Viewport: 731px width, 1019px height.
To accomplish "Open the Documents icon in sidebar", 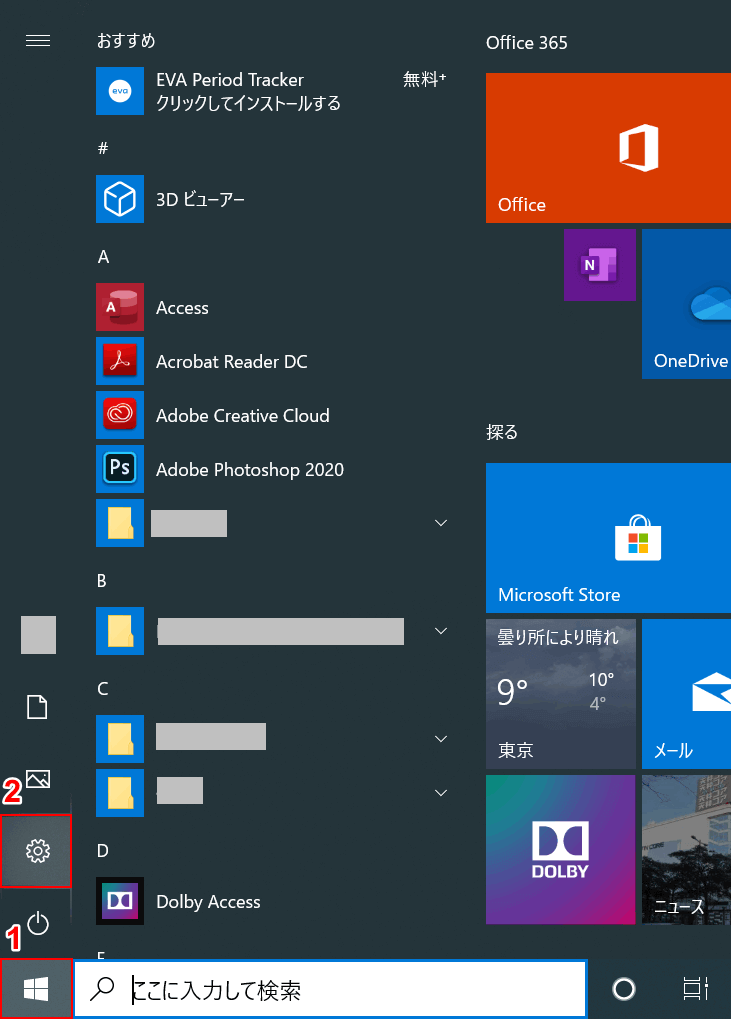I will (37, 707).
